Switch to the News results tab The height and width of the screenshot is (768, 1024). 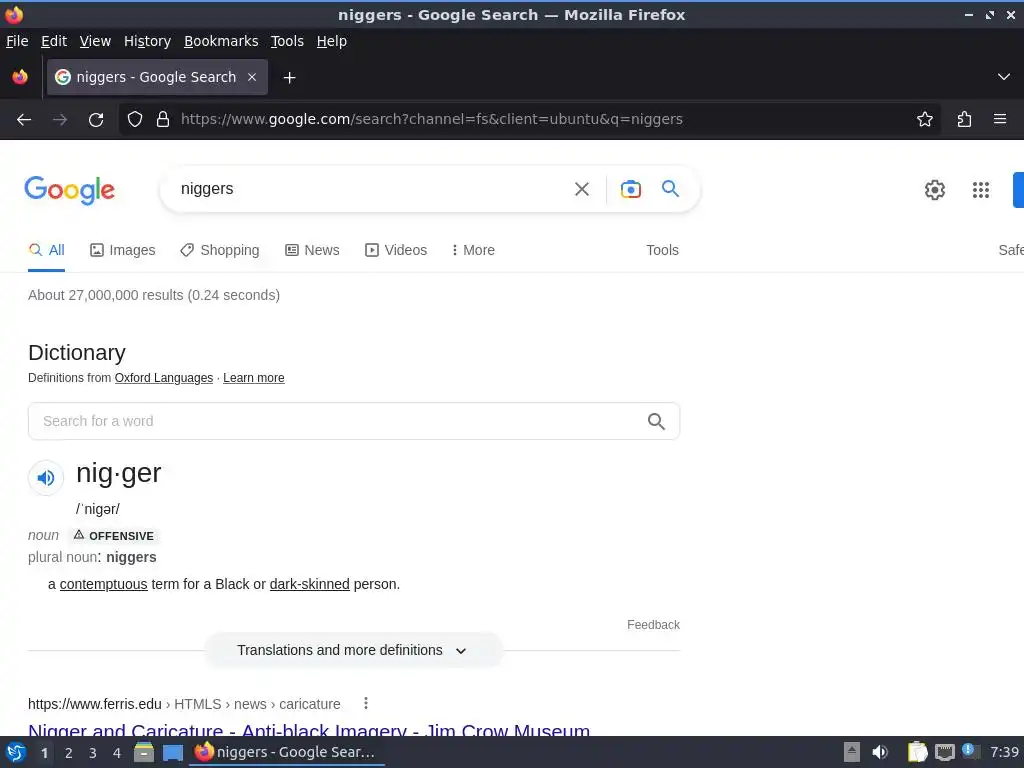(312, 250)
